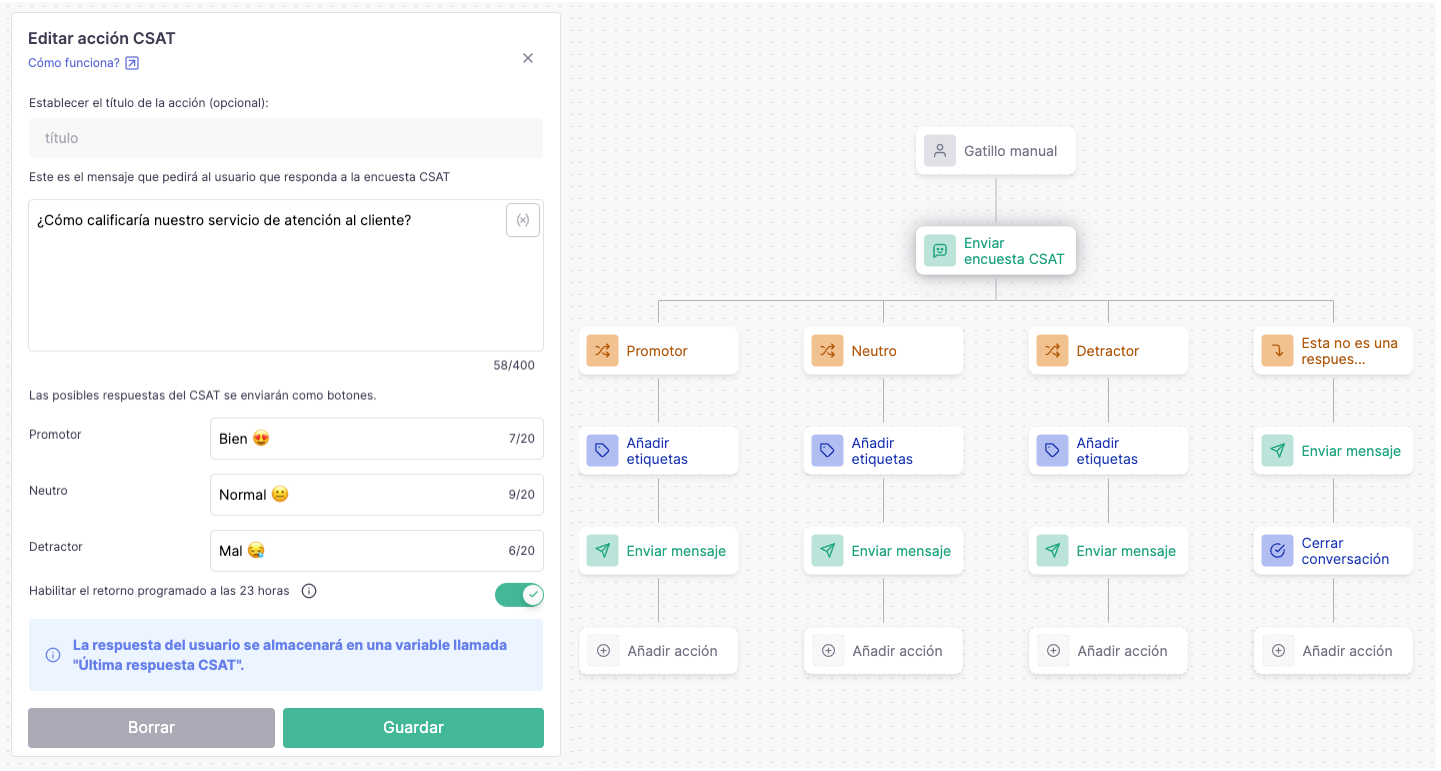Open the 'Cómo funciona?' help link
Screen dimensions: 1441x771
[x=83, y=63]
